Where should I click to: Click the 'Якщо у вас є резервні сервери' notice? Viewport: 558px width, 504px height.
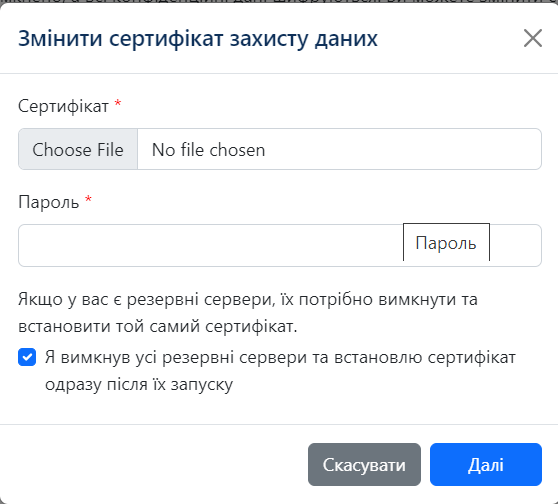[248, 313]
